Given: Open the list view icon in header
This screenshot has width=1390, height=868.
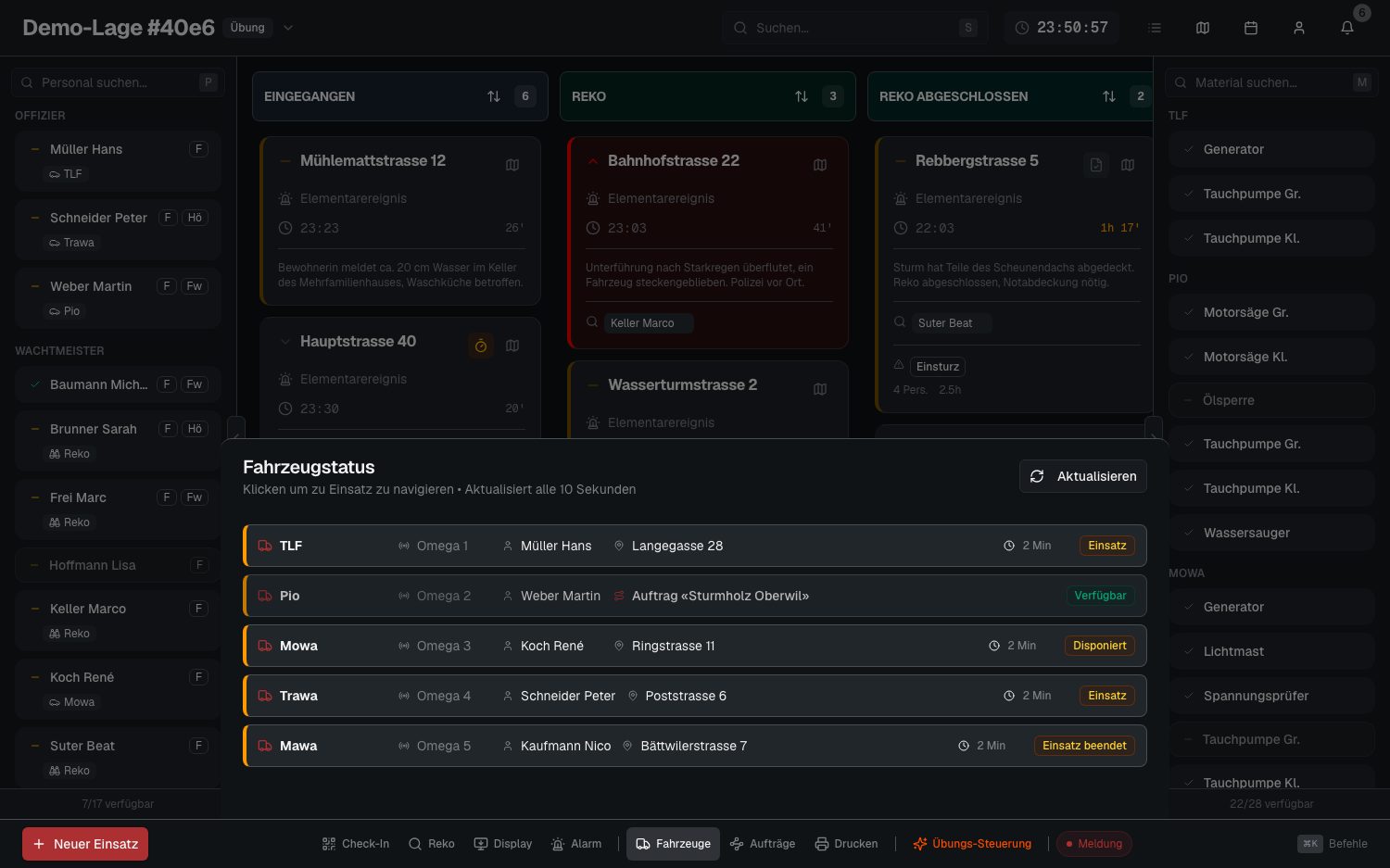Looking at the screenshot, I should (1155, 28).
